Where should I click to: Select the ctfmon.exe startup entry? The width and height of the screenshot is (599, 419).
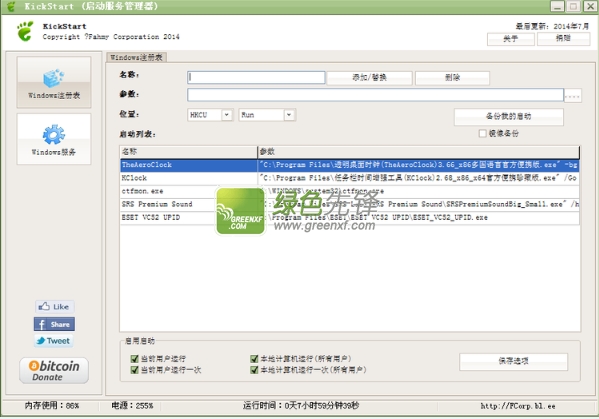click(350, 191)
